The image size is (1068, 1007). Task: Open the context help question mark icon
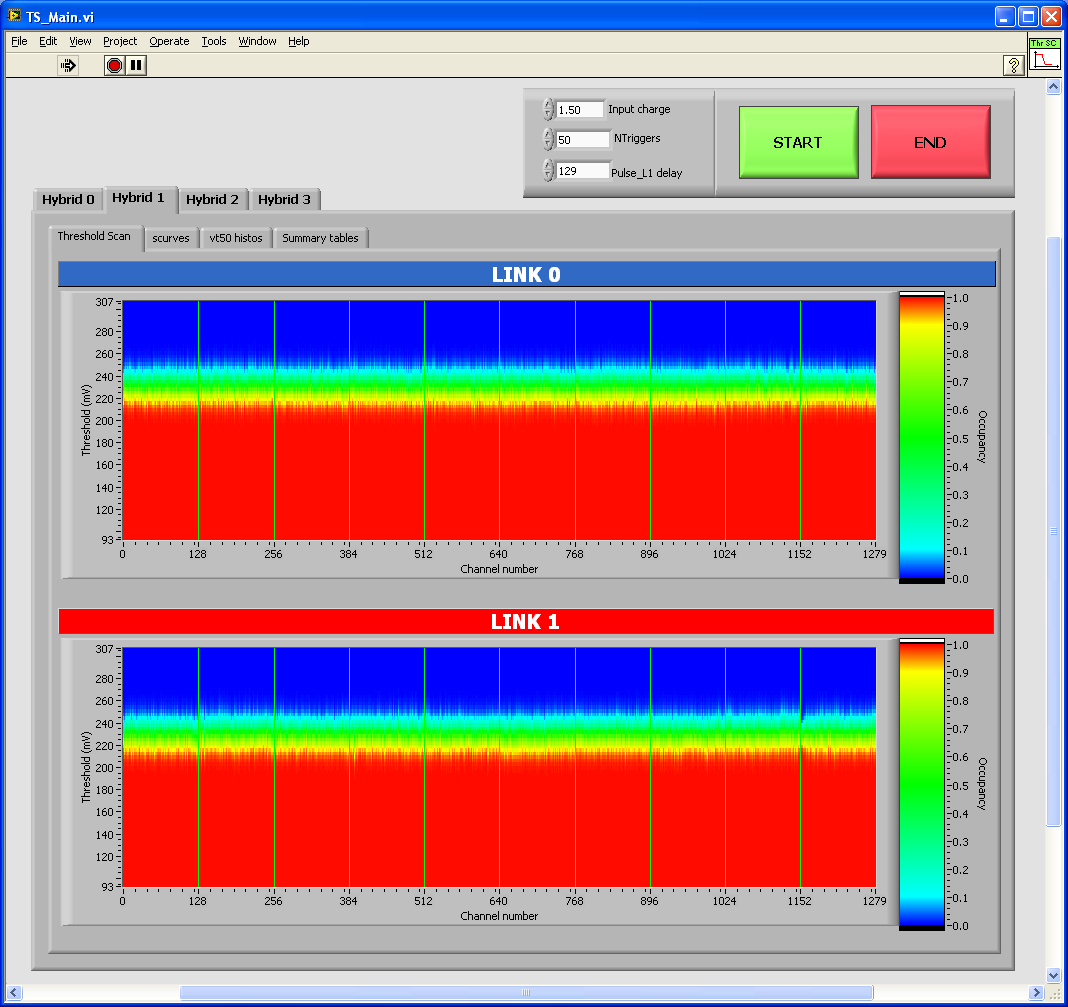click(1013, 65)
